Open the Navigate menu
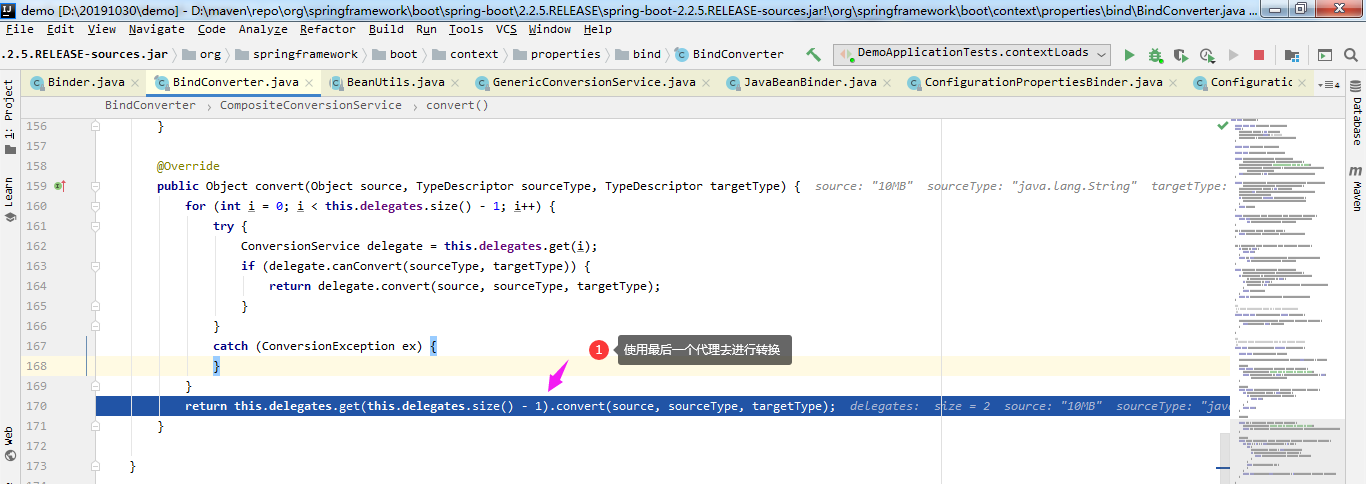This screenshot has height=484, width=1366. click(156, 29)
